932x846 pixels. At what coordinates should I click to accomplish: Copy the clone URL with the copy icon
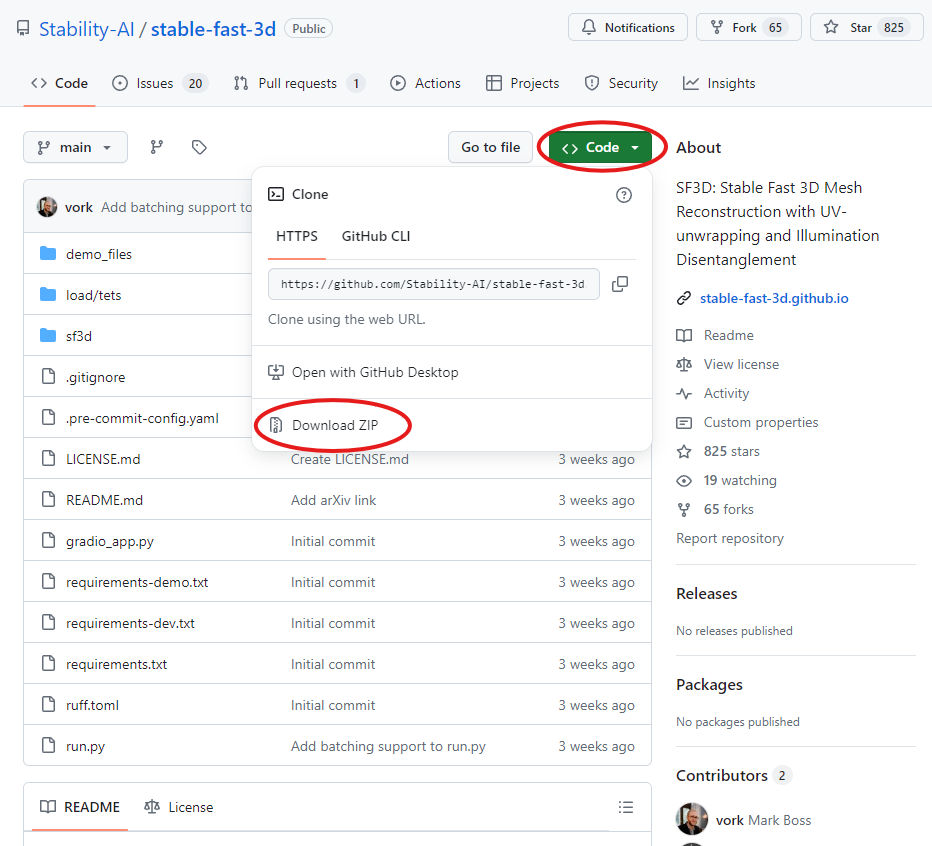pos(620,284)
